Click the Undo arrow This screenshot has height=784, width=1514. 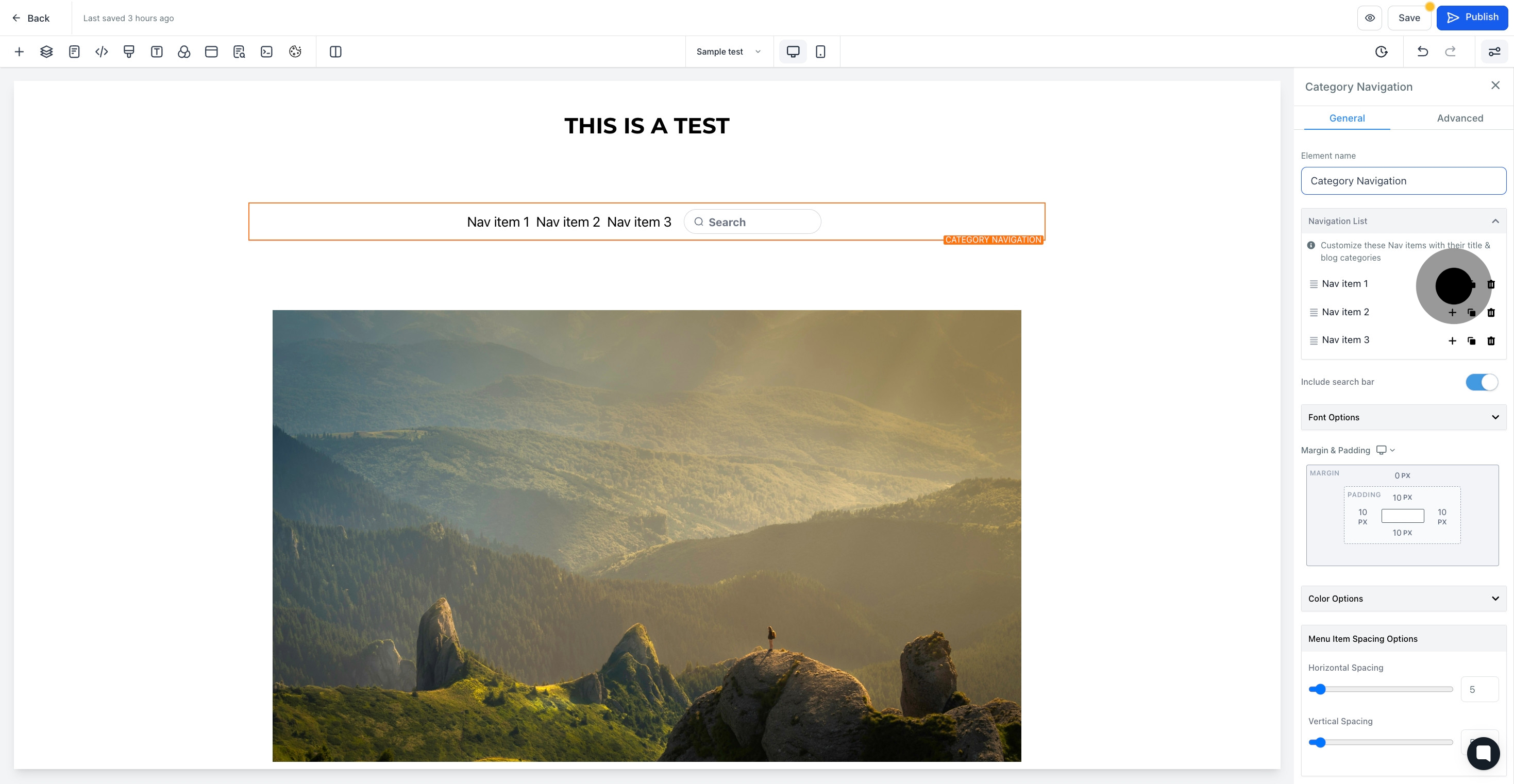point(1422,52)
